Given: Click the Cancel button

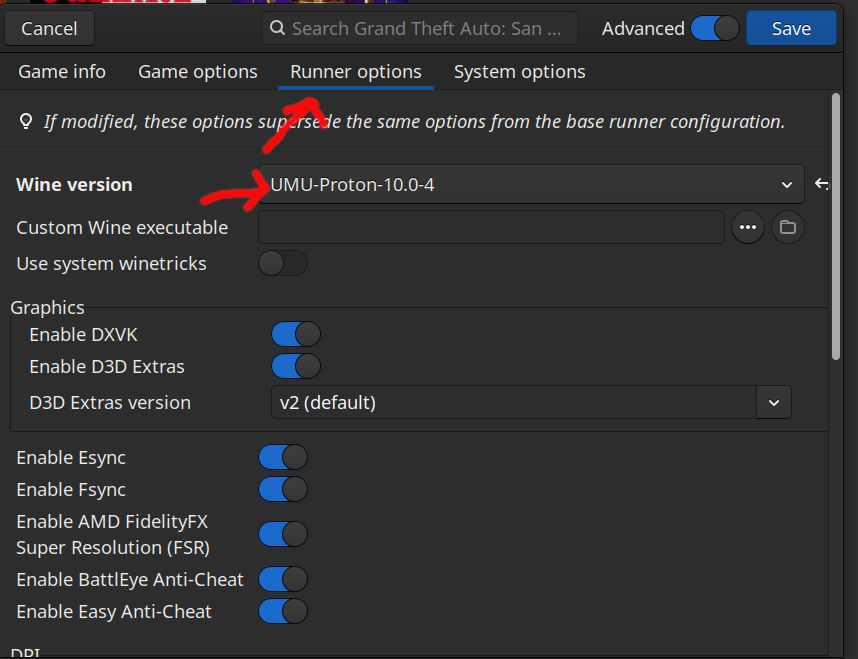Looking at the screenshot, I should (x=49, y=28).
